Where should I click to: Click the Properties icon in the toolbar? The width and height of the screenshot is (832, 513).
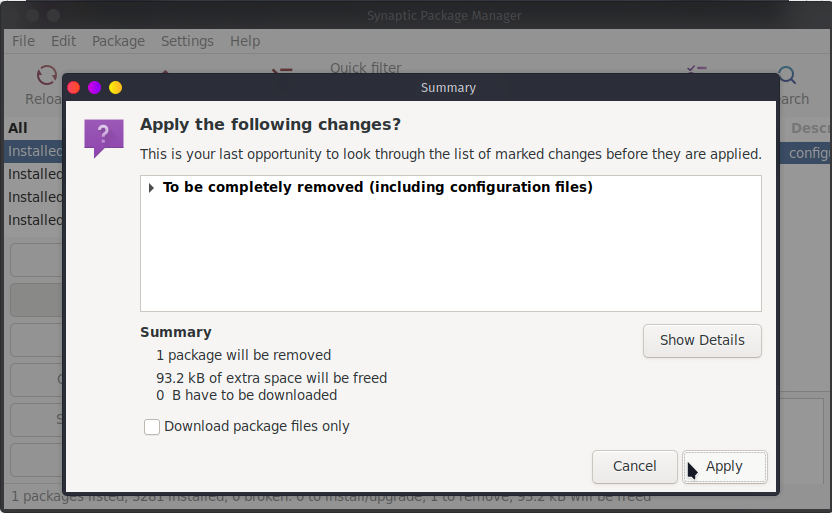coord(697,69)
